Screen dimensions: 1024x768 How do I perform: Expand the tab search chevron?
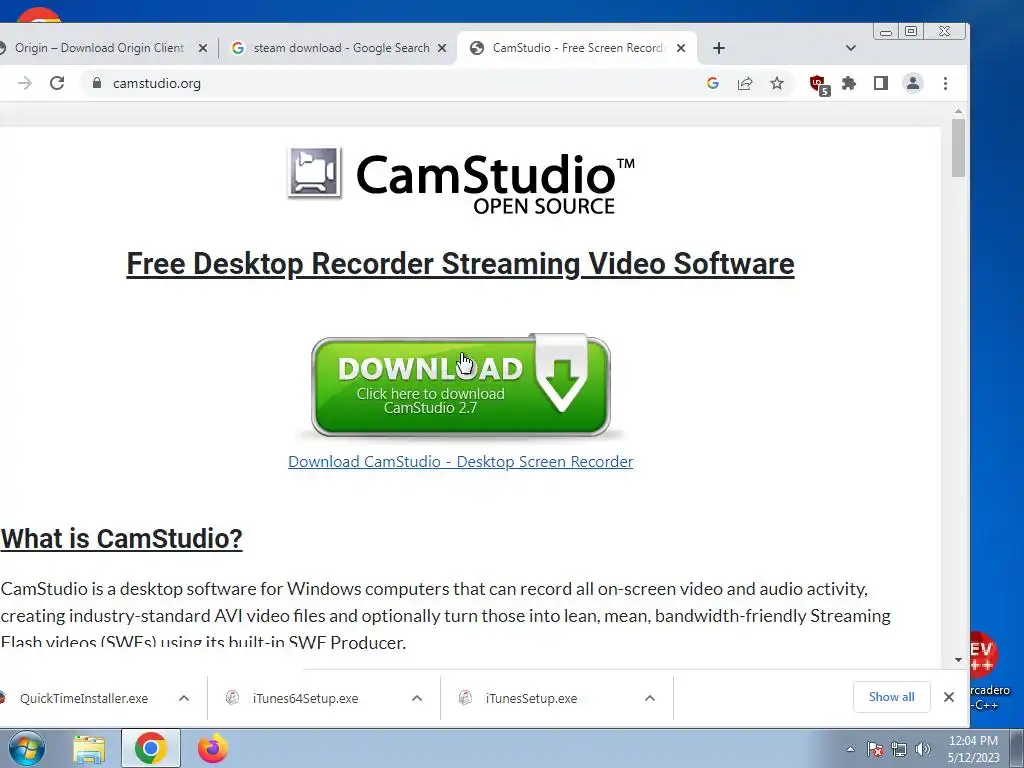850,48
